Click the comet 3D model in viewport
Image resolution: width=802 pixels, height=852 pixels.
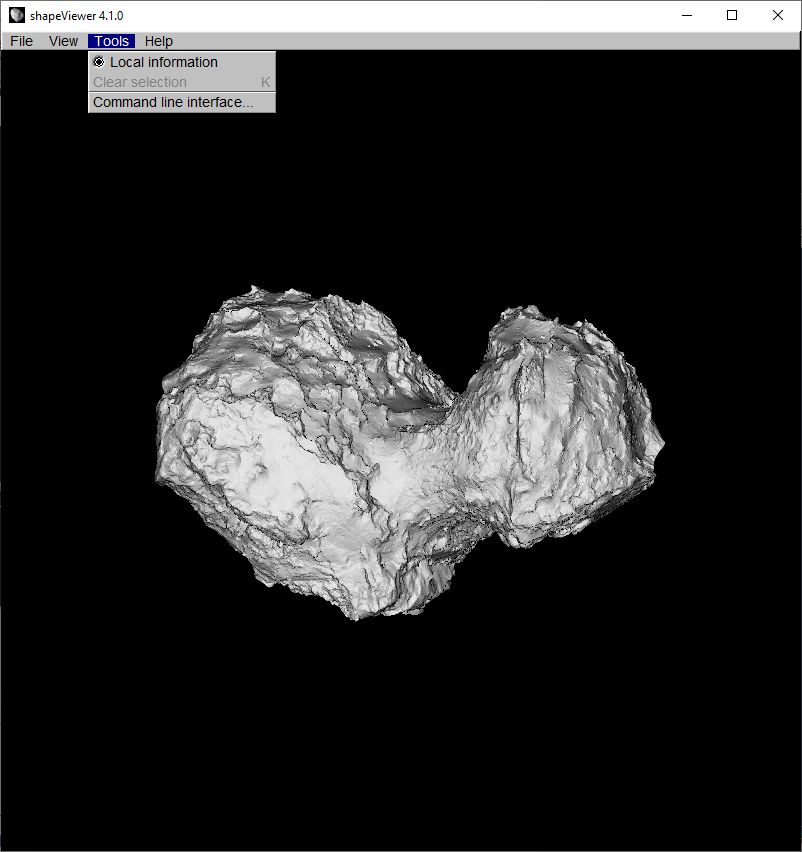[408, 451]
